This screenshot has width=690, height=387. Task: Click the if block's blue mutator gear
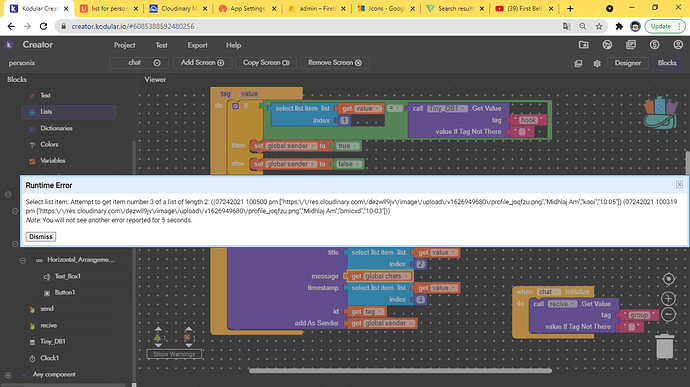point(235,106)
